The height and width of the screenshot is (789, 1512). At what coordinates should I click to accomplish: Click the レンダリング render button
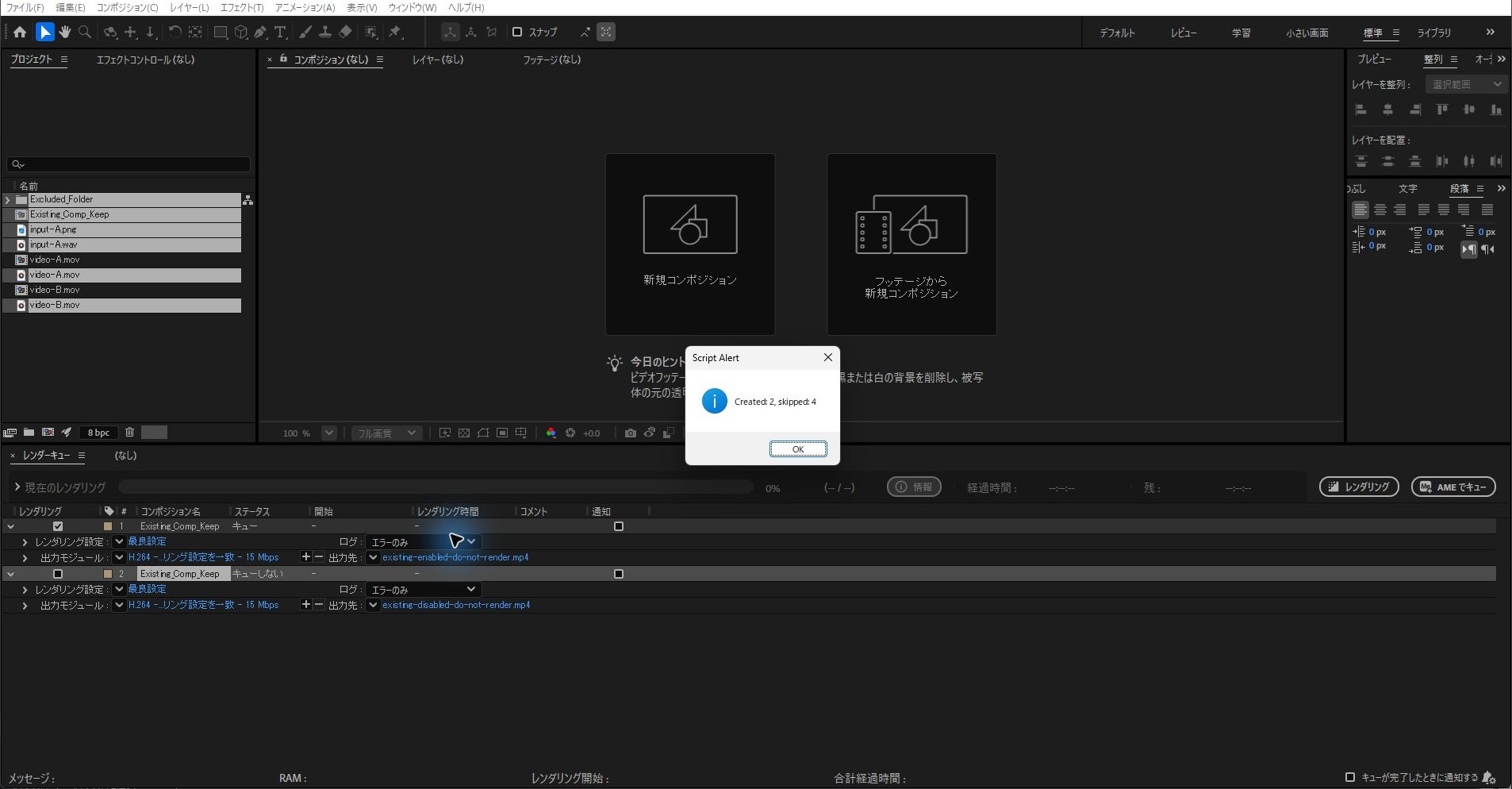[x=1359, y=487]
